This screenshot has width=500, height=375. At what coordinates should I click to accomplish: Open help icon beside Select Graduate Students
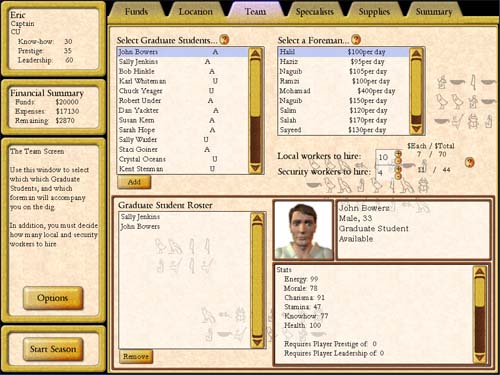[x=224, y=40]
